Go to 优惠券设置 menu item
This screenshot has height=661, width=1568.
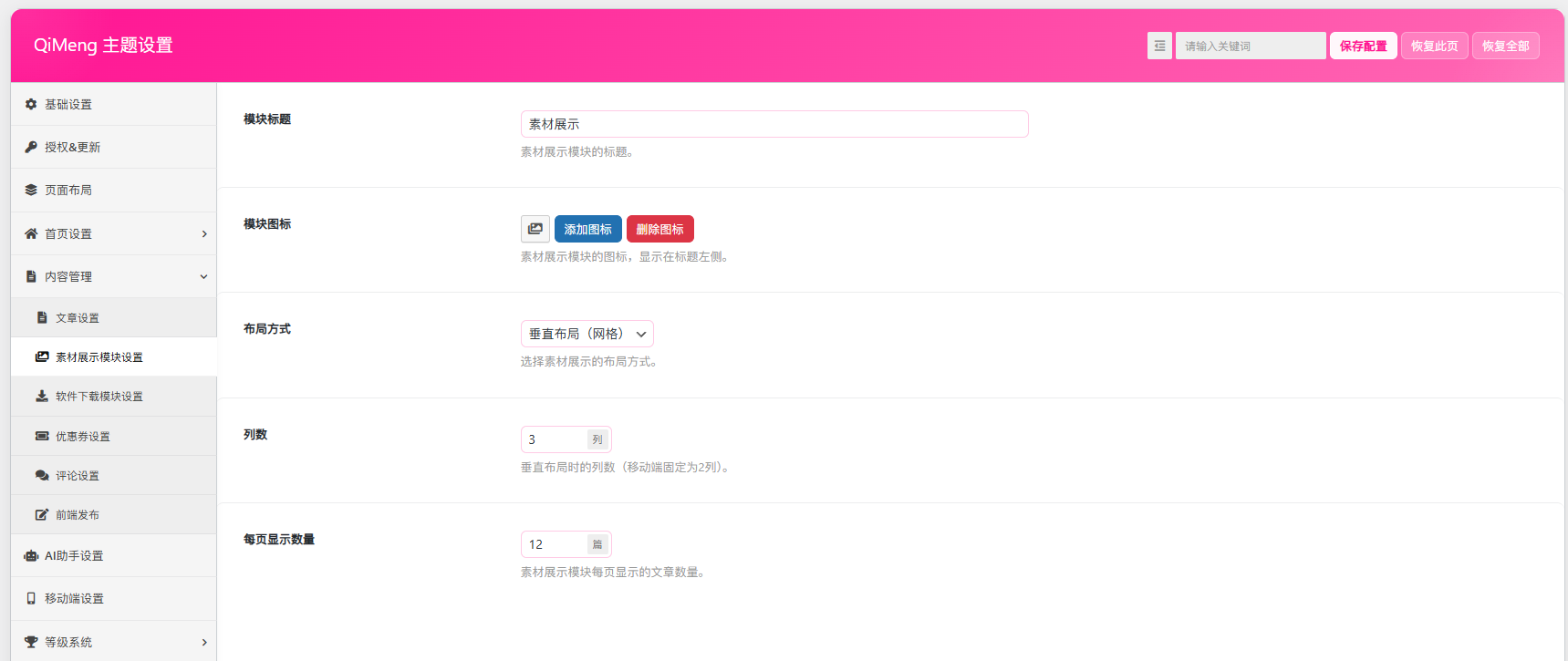[82, 437]
